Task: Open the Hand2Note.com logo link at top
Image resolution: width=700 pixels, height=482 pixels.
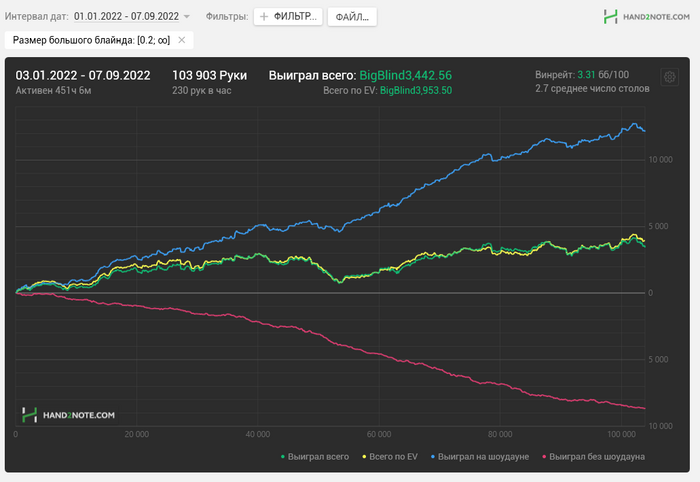Action: pos(646,17)
